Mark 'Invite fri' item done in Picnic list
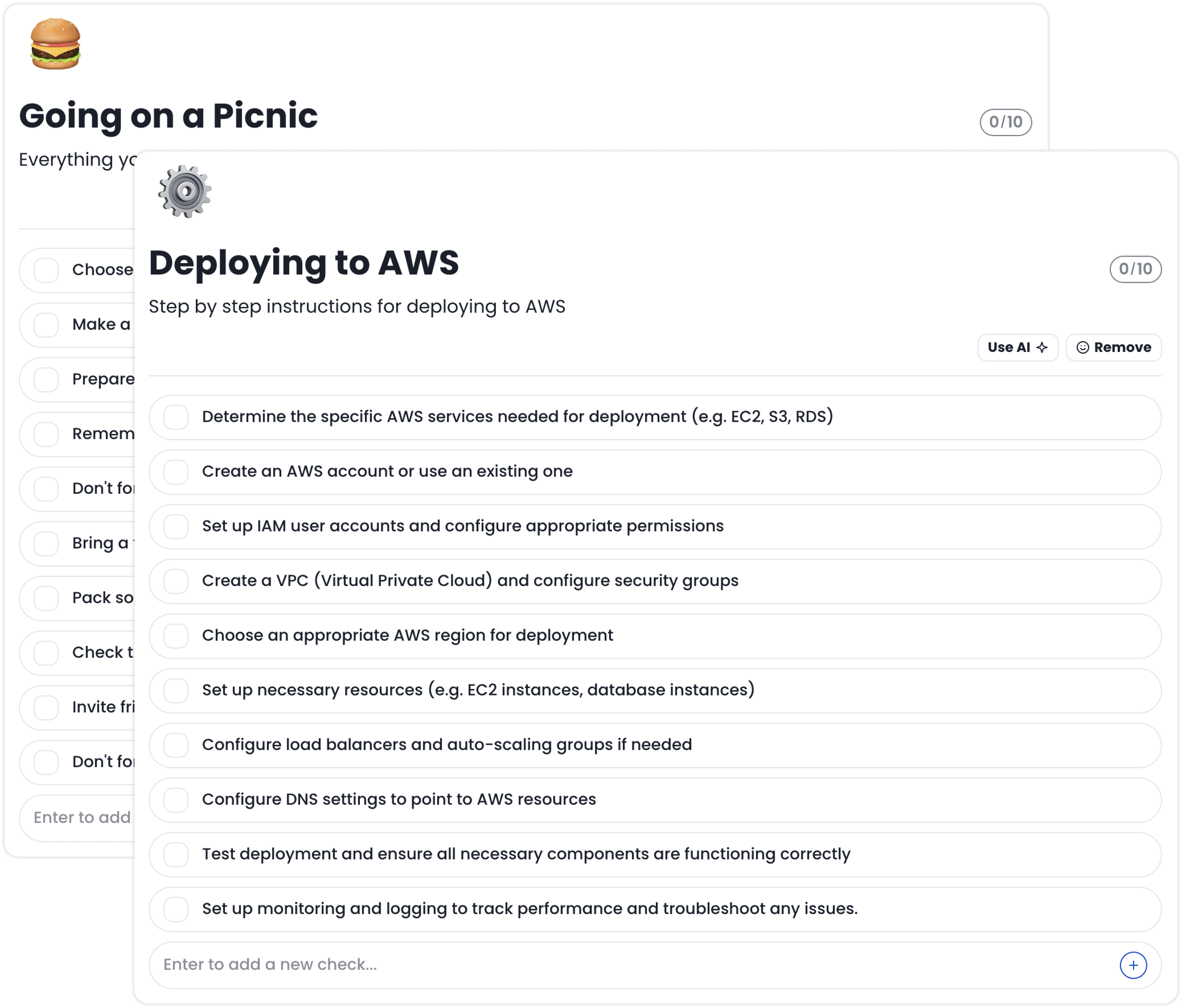The image size is (1182, 1008). tap(46, 708)
